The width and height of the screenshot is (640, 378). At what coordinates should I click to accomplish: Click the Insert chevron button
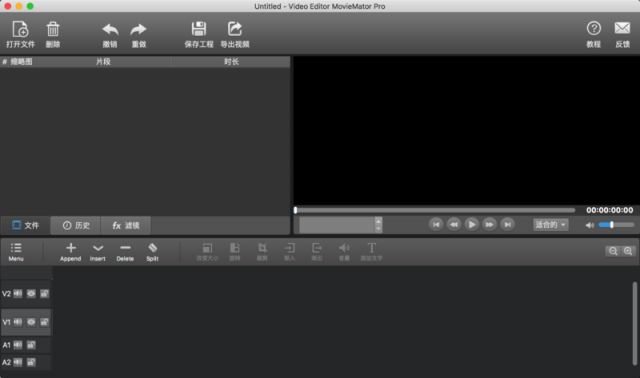pos(98,252)
